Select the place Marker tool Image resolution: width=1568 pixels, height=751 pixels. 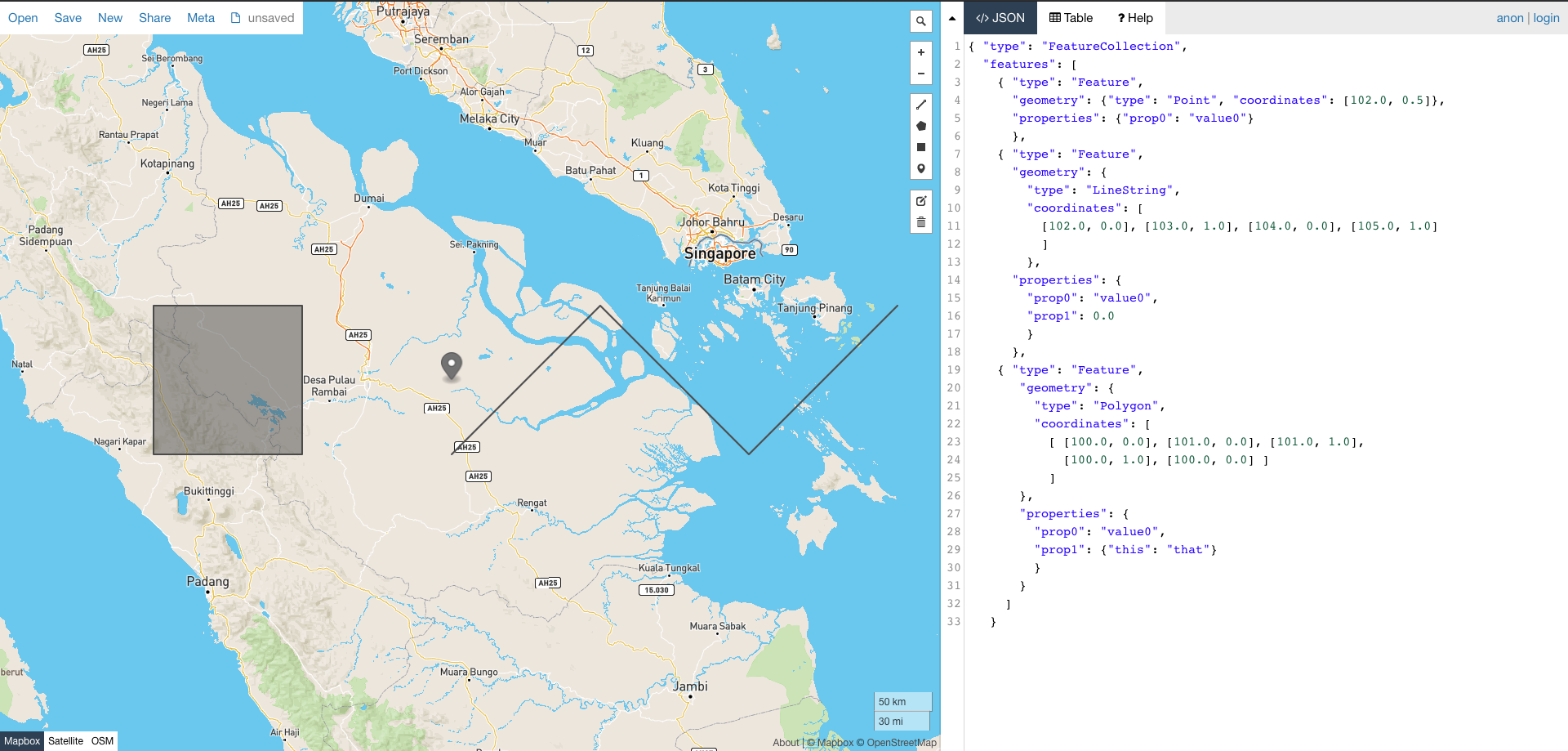(920, 168)
